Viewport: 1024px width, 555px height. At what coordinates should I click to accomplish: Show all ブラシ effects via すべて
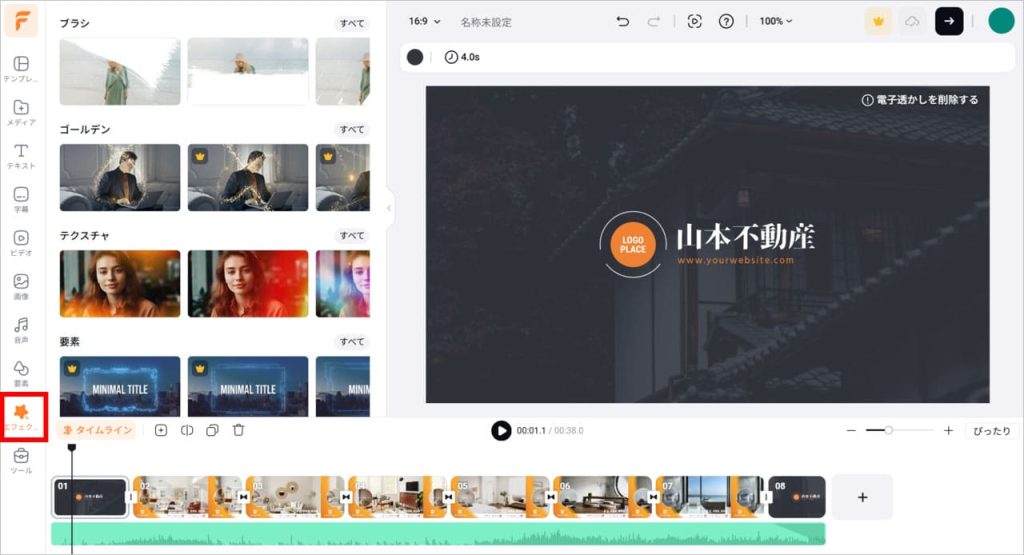point(351,23)
